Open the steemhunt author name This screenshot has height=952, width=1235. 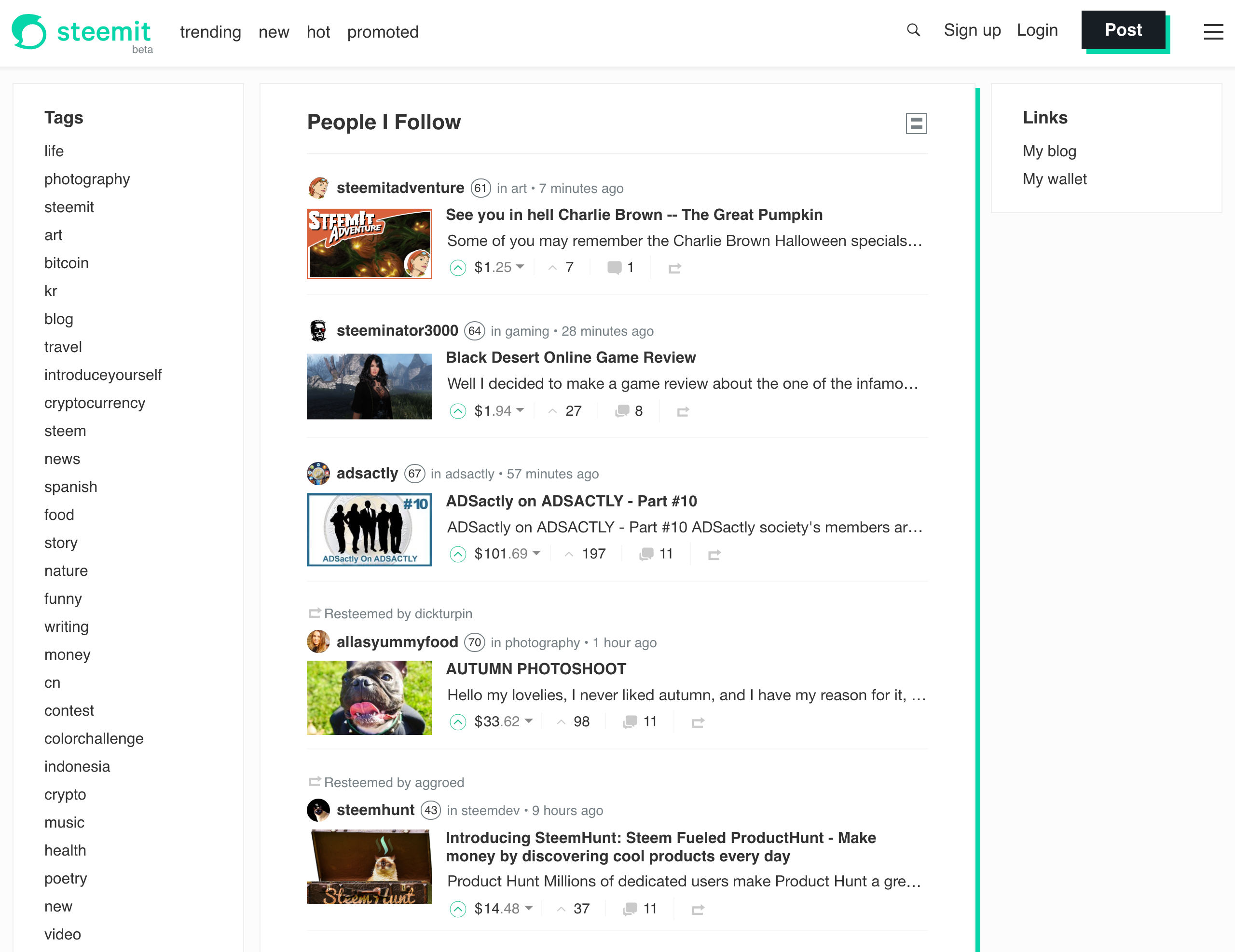pyautogui.click(x=375, y=810)
